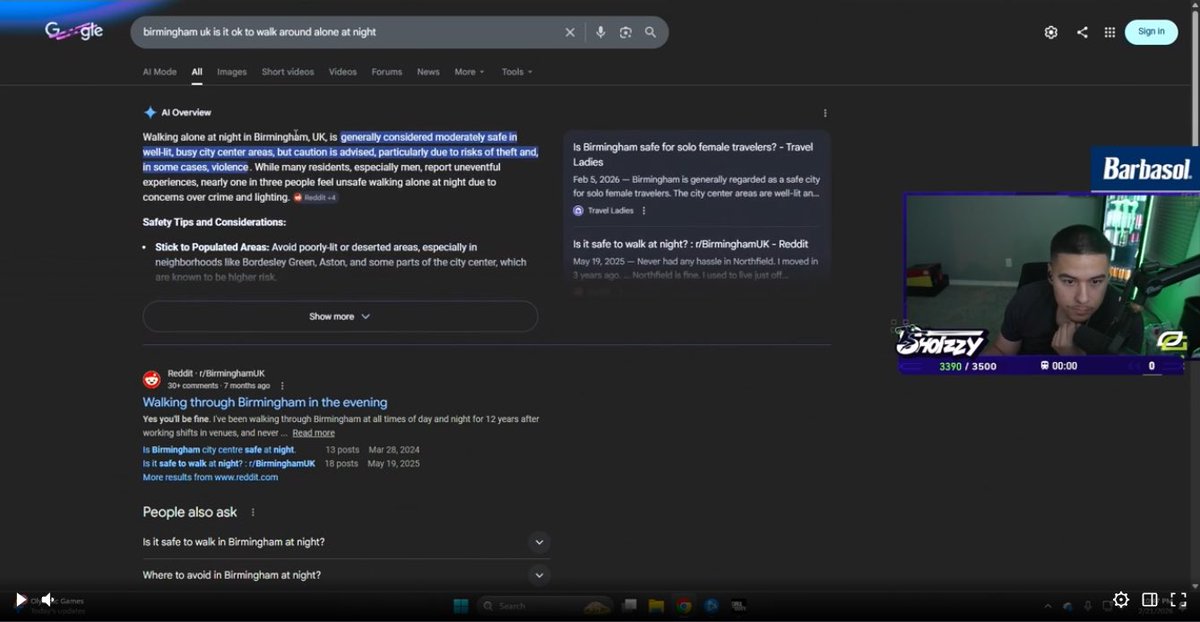Click the Windows Start button in the taskbar

[461, 606]
